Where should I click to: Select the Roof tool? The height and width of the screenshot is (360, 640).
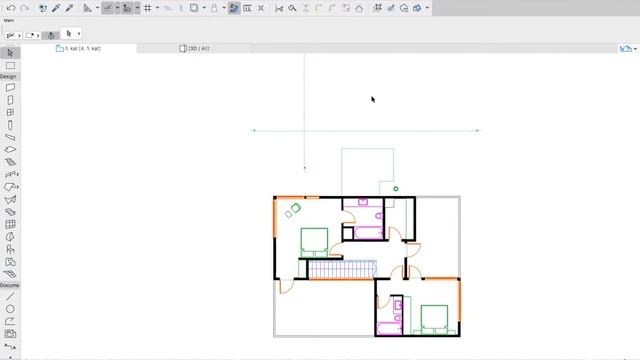(x=10, y=187)
